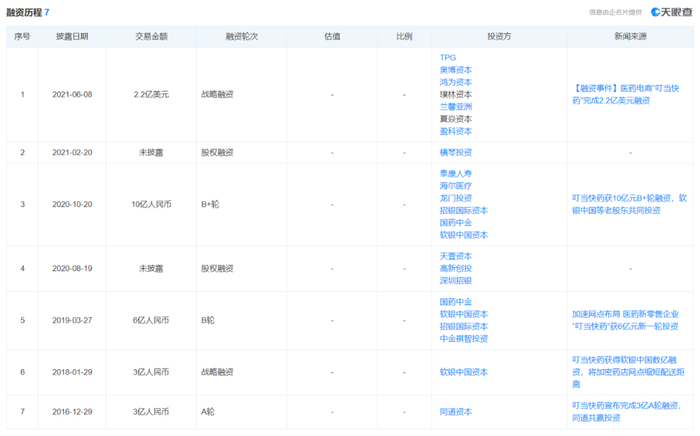The image size is (700, 436).
Task: Open the 同道资本 investor link
Action: (x=455, y=412)
